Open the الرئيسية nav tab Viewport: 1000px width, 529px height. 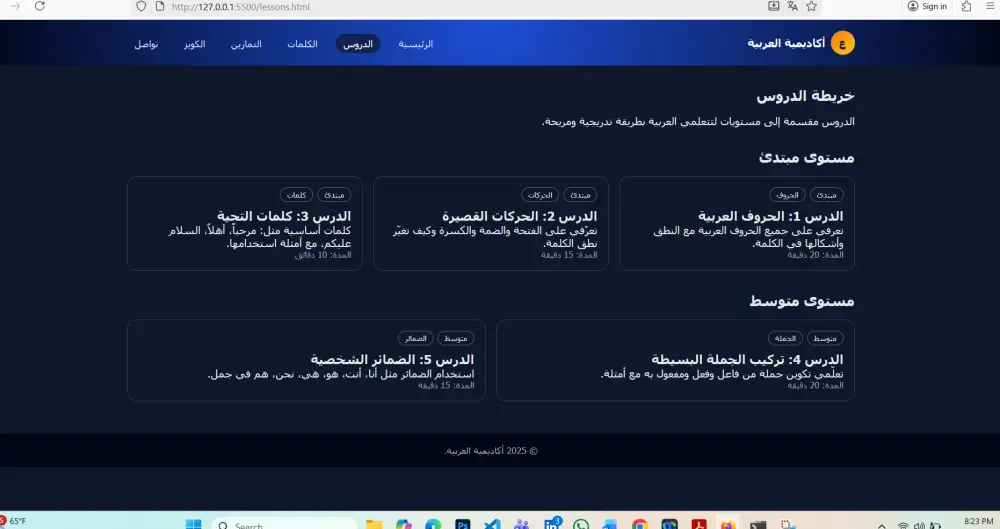pyautogui.click(x=416, y=44)
